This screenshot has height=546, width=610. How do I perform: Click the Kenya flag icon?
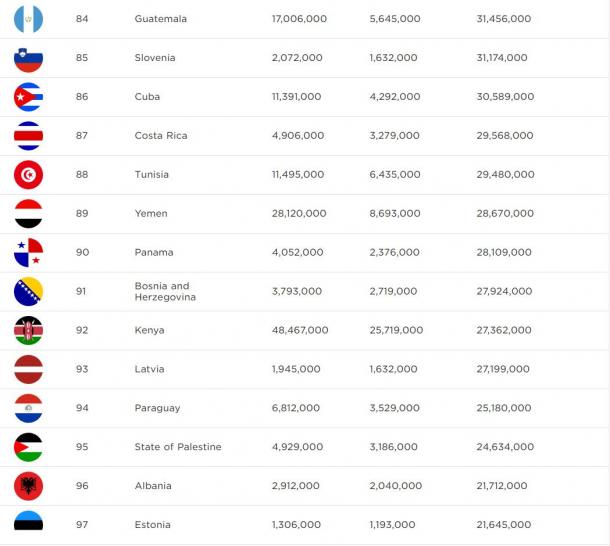[x=28, y=330]
